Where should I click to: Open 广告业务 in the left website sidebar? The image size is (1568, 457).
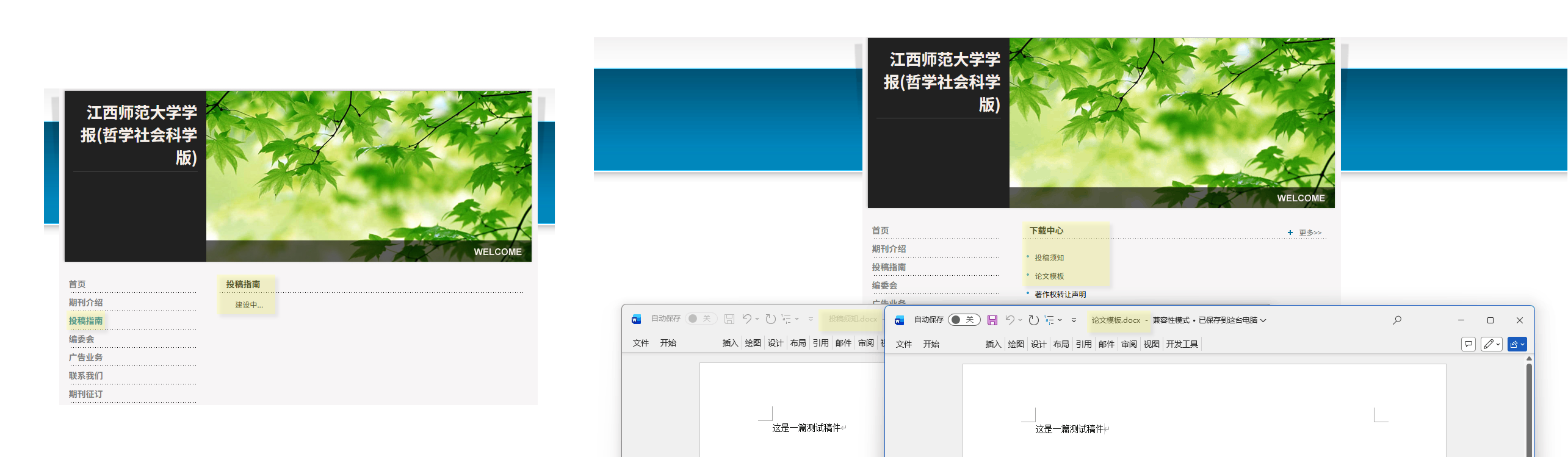pyautogui.click(x=85, y=358)
